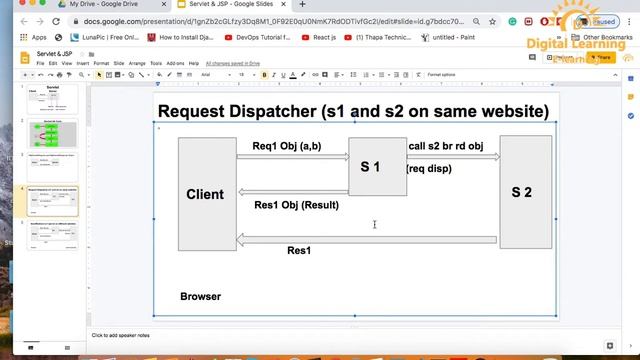Open the new slide layout dropdown arrow
640x360 pixels.
(32, 75)
